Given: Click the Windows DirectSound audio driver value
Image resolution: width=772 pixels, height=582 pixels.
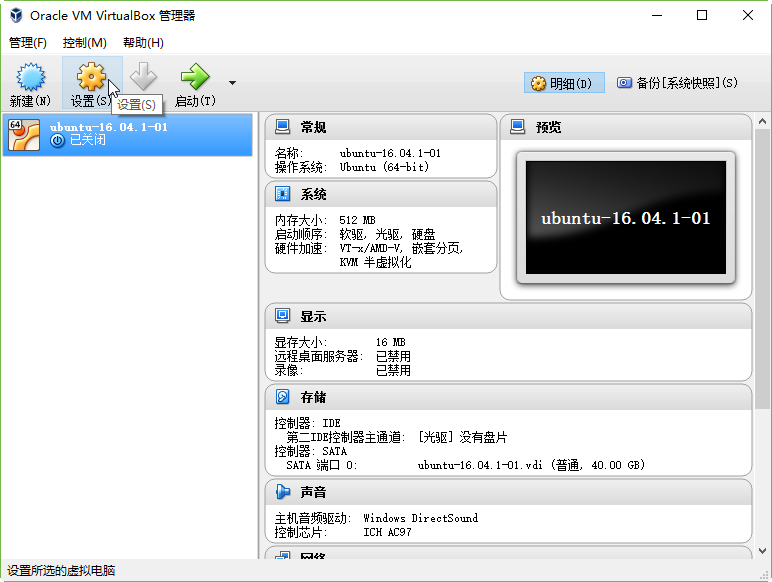Looking at the screenshot, I should (x=420, y=518).
